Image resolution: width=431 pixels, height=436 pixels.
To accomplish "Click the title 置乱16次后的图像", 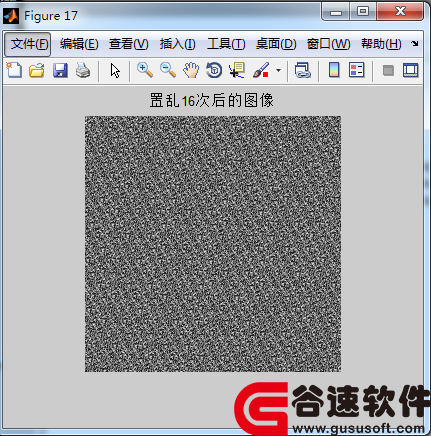I will pyautogui.click(x=212, y=100).
